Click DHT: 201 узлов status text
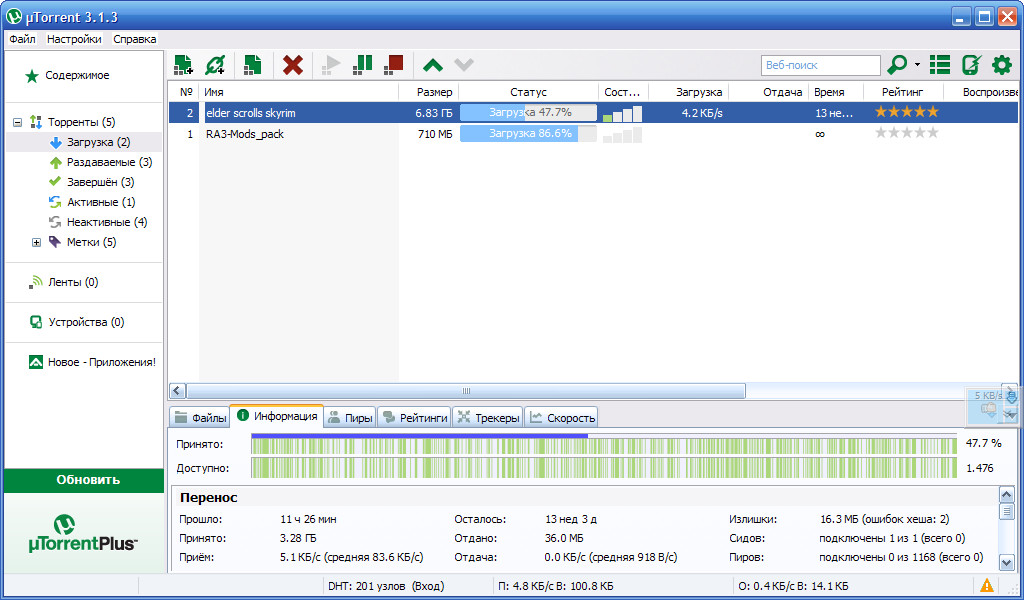The width and height of the screenshot is (1024, 600). click(385, 586)
